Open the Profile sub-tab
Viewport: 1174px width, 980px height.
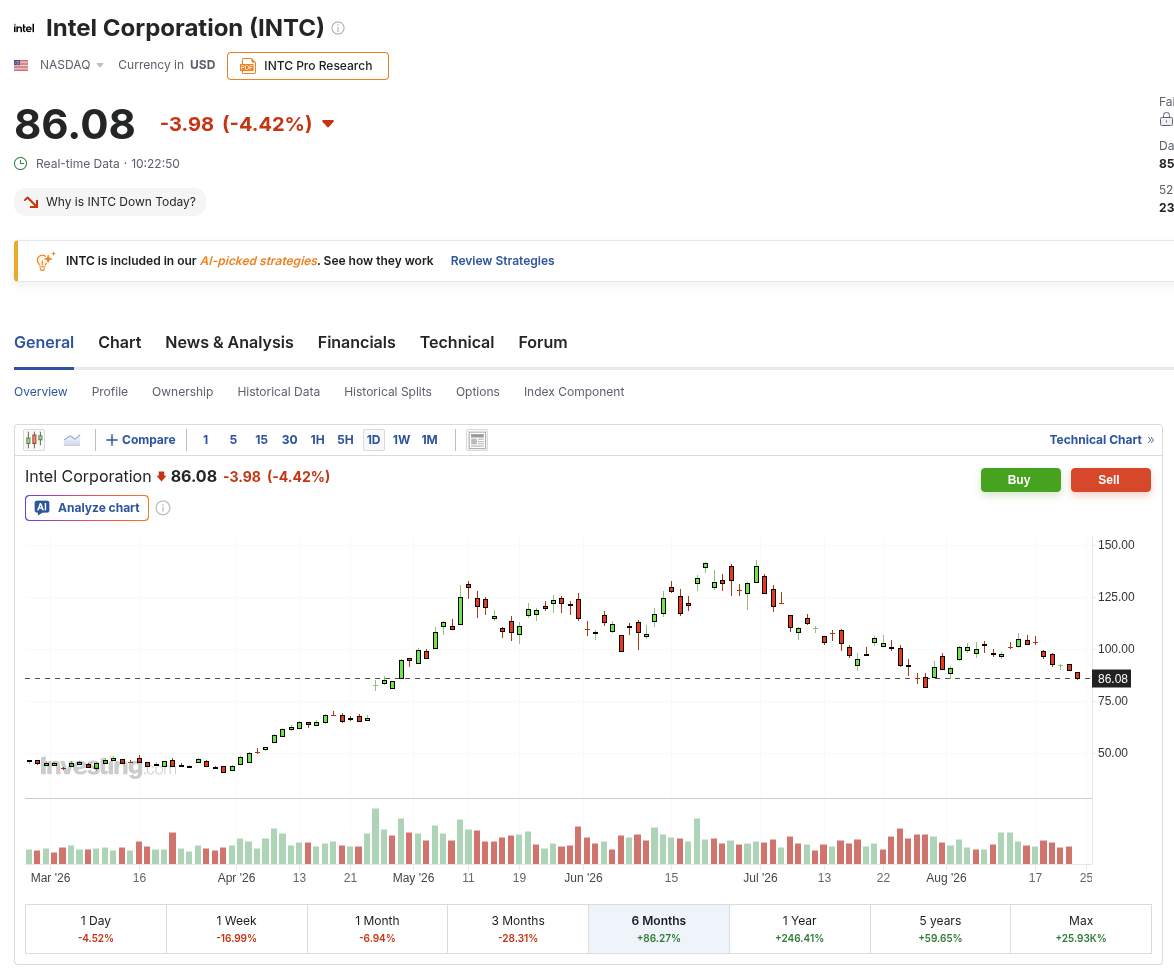(x=109, y=392)
